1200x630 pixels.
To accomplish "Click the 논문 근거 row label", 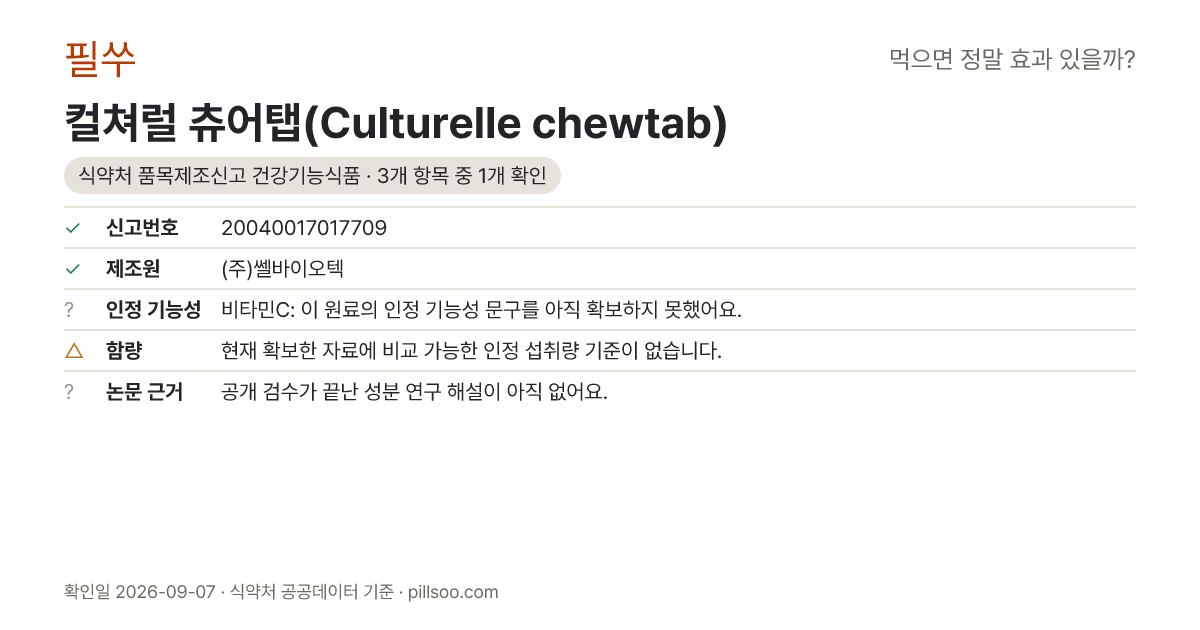I will pyautogui.click(x=144, y=392).
